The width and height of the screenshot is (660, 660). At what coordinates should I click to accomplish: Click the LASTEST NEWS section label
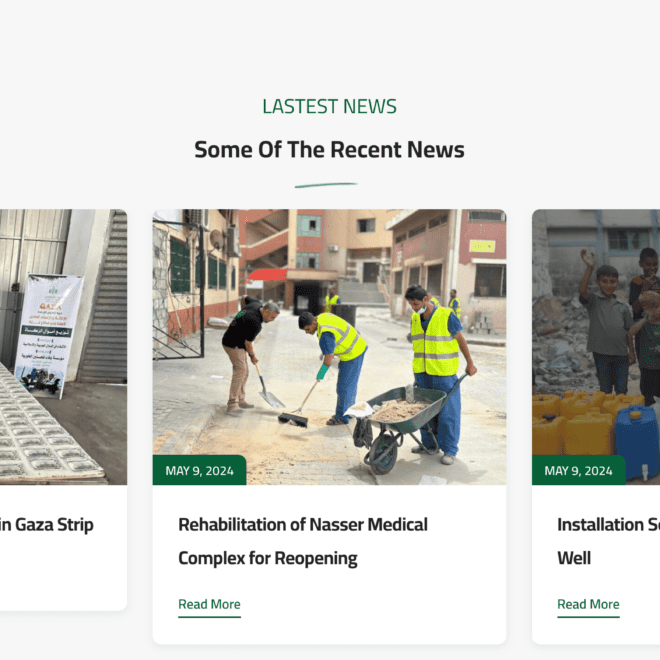coord(330,106)
